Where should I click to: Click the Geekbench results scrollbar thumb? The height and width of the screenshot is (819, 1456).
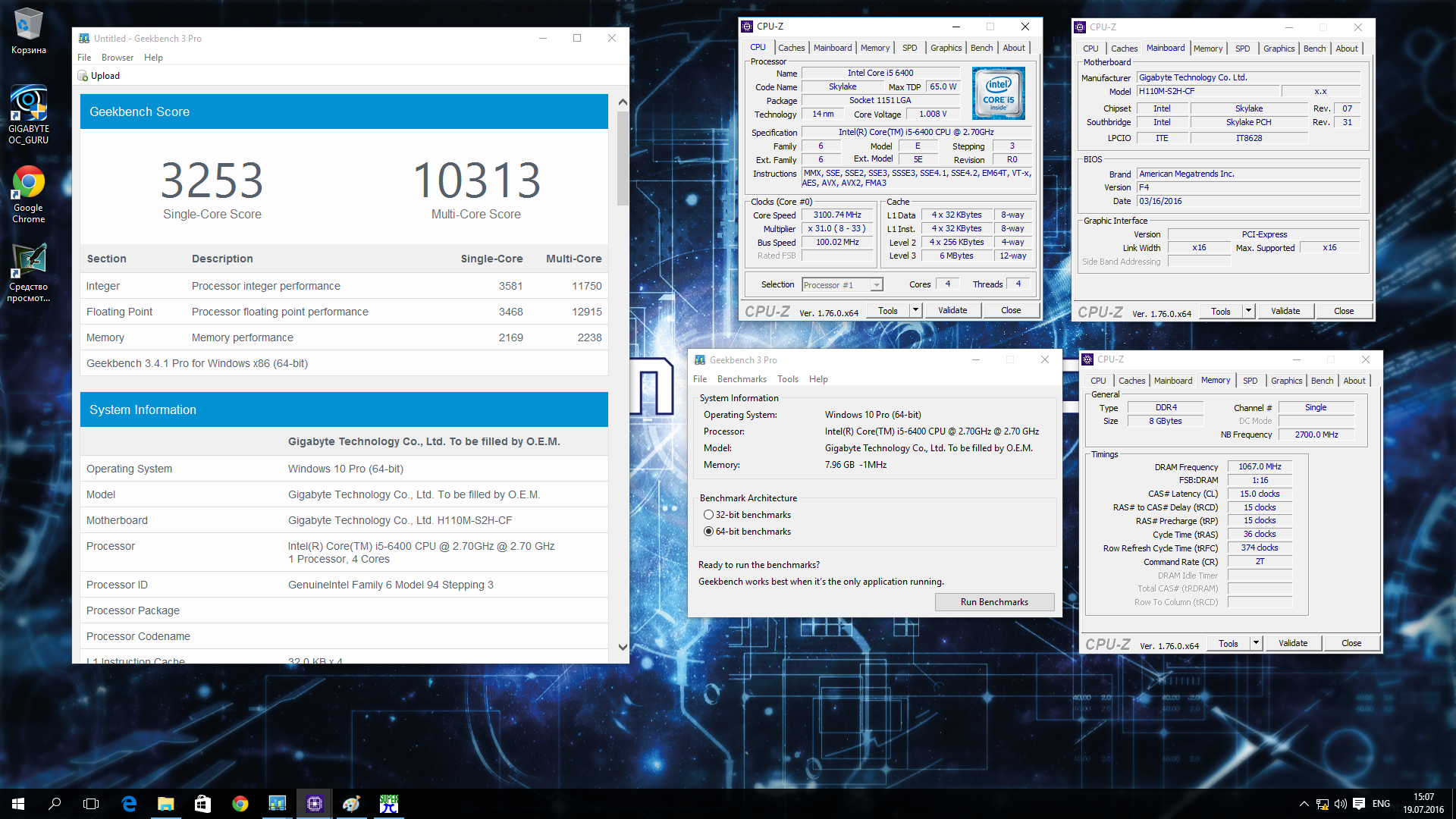tap(623, 158)
